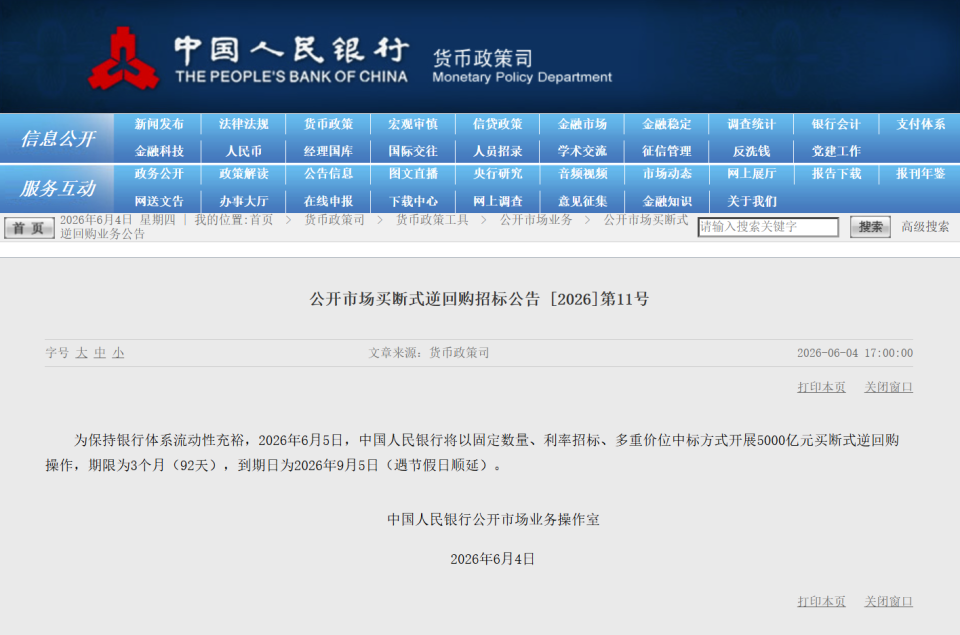Screen dimensions: 960x635
Task: Click the 服务互动 section header
Action: [58, 188]
